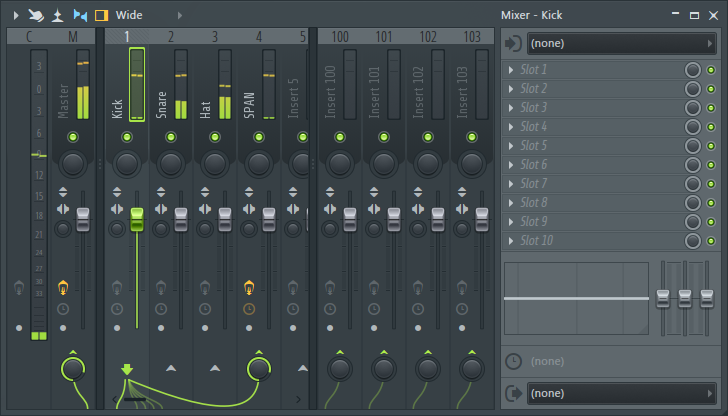The height and width of the screenshot is (416, 728).
Task: Open the audio output (none) dropdown
Action: (622, 393)
